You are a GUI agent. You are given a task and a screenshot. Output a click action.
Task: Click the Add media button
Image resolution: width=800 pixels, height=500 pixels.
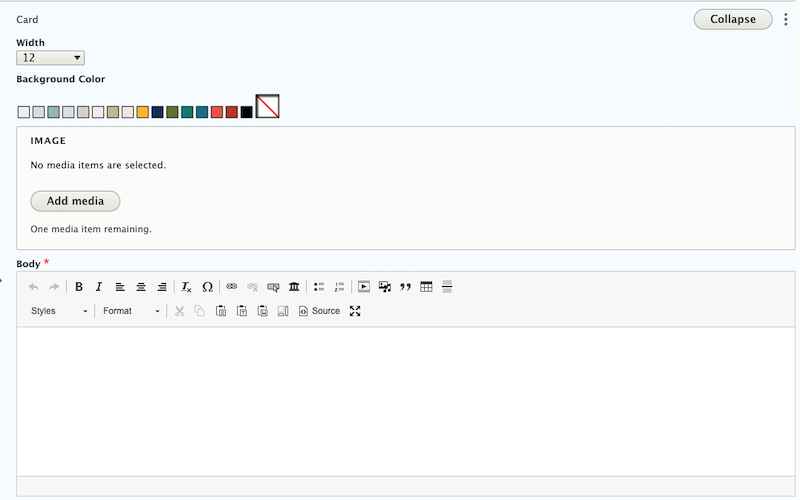(76, 201)
